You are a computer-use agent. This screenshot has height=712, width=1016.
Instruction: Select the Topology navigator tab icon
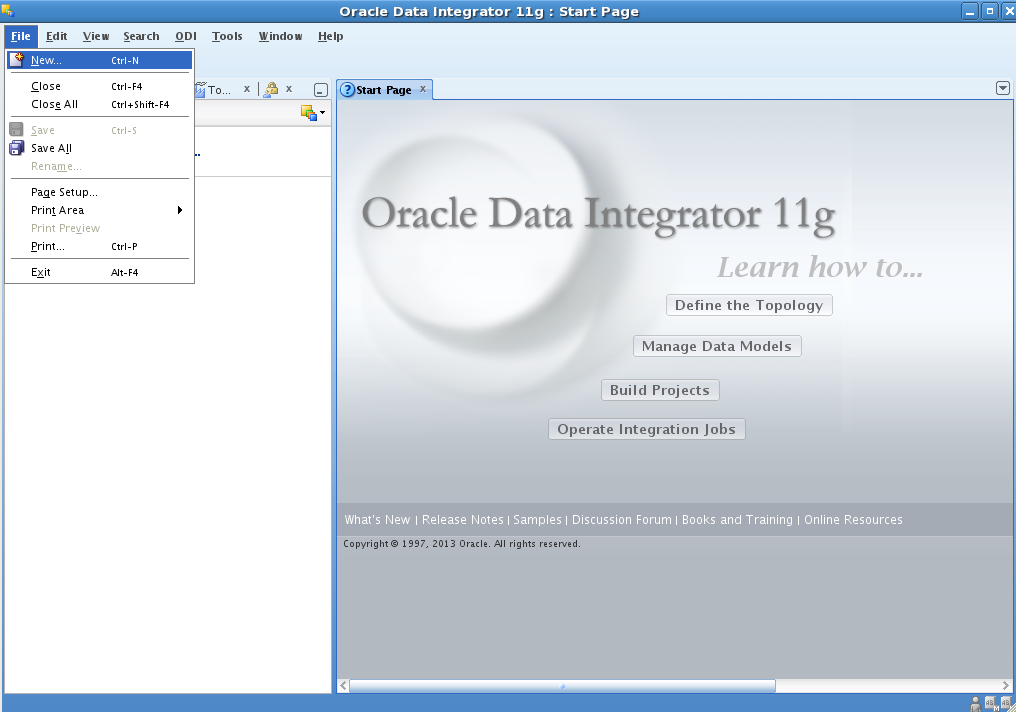[x=200, y=88]
